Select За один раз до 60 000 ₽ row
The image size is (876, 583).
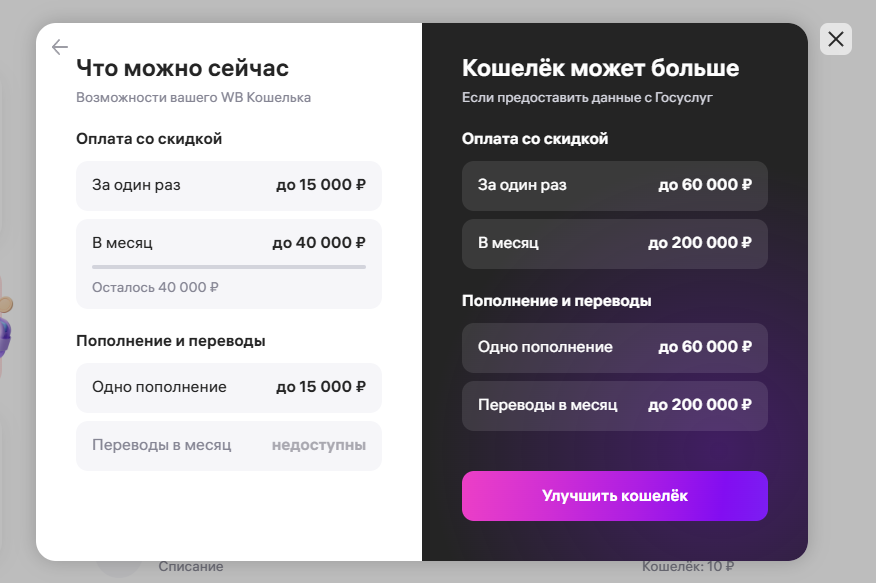[x=615, y=186]
